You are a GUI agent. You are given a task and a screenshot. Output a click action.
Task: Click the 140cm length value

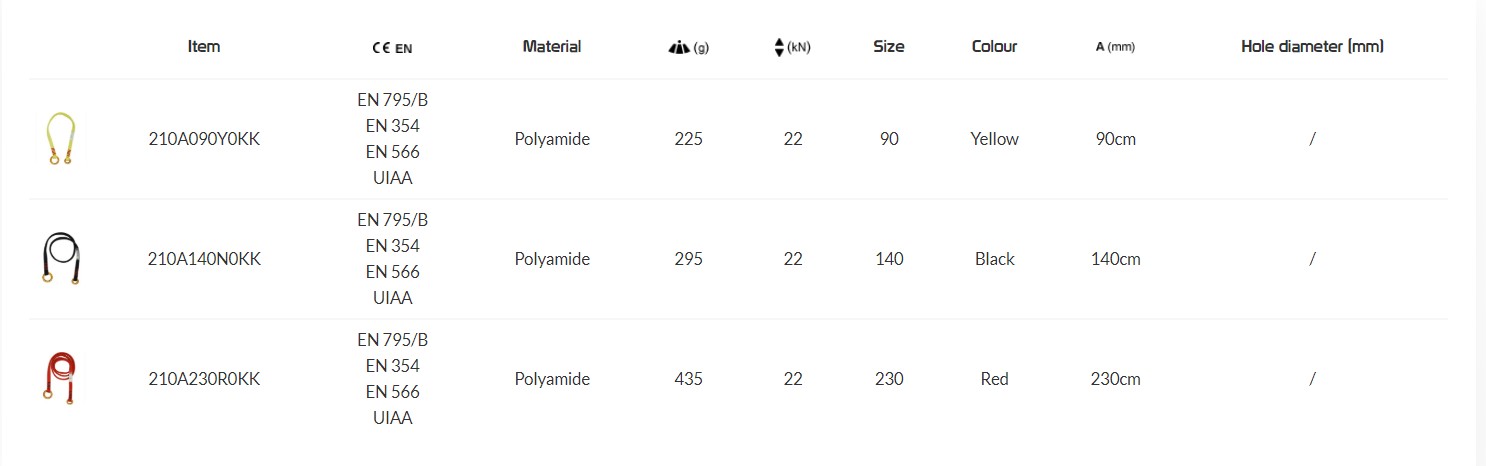(x=1116, y=259)
